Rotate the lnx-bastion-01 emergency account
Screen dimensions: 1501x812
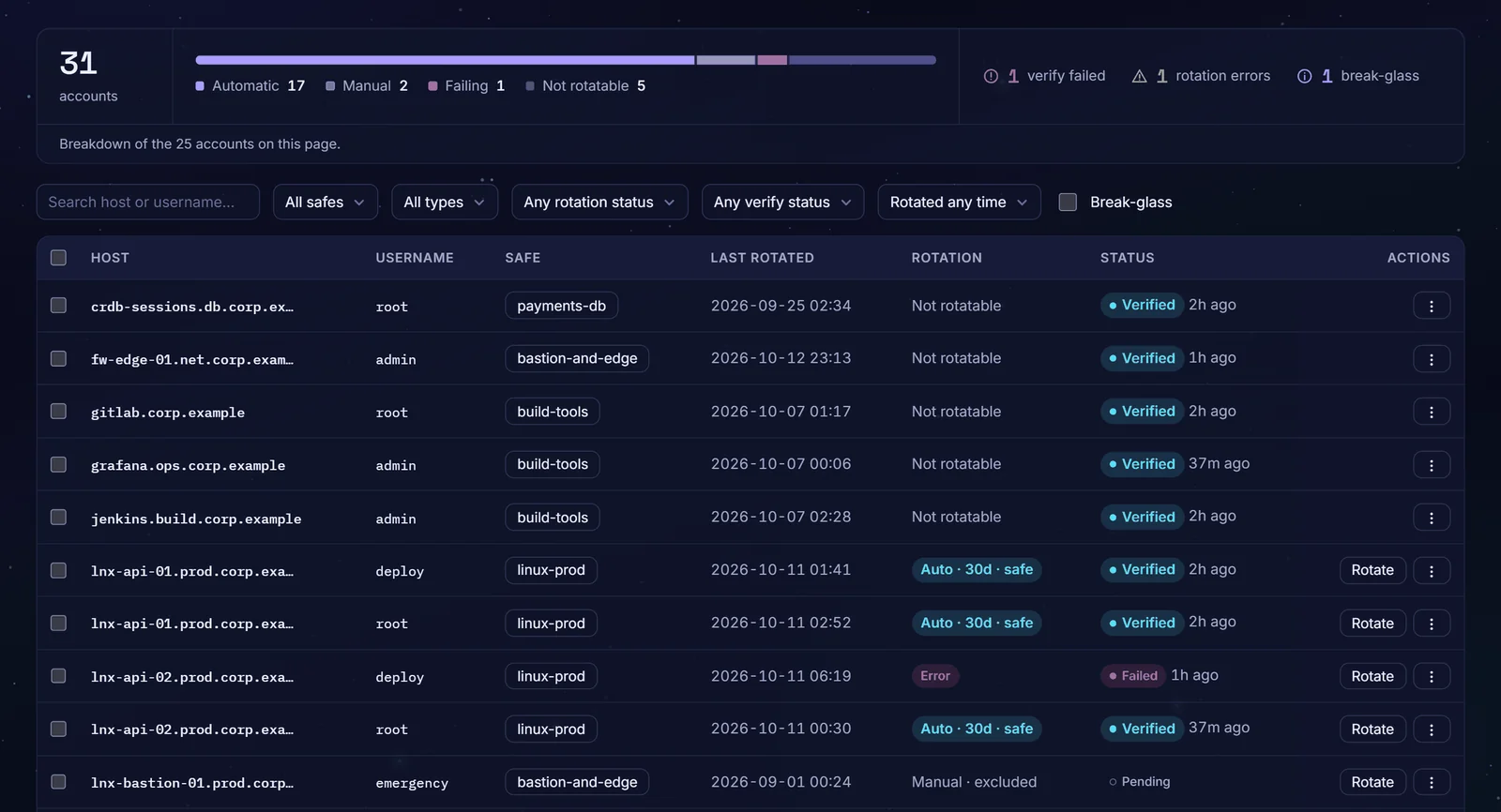(1372, 782)
